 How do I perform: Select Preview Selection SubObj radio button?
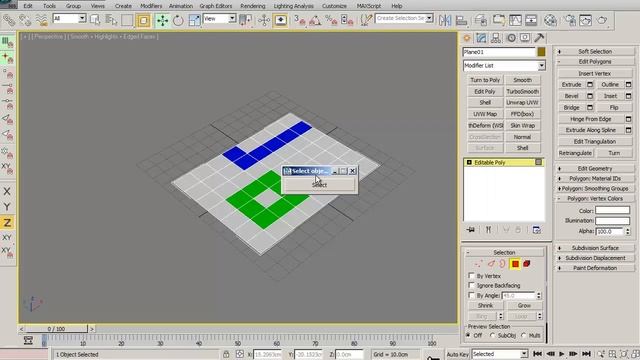pos(493,336)
